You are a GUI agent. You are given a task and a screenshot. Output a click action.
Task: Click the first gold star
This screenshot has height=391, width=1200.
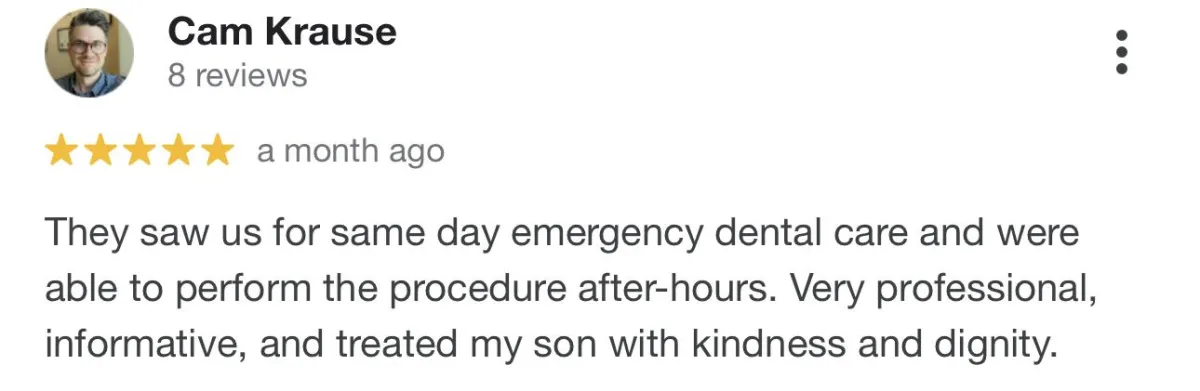(x=63, y=152)
